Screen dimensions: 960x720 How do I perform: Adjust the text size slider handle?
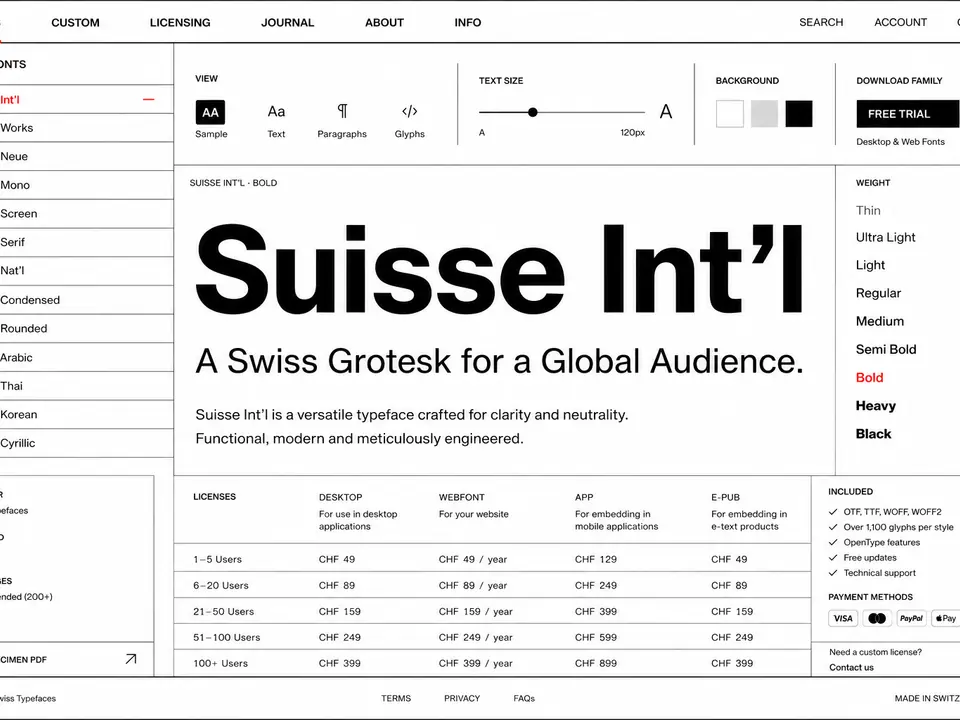click(x=533, y=112)
